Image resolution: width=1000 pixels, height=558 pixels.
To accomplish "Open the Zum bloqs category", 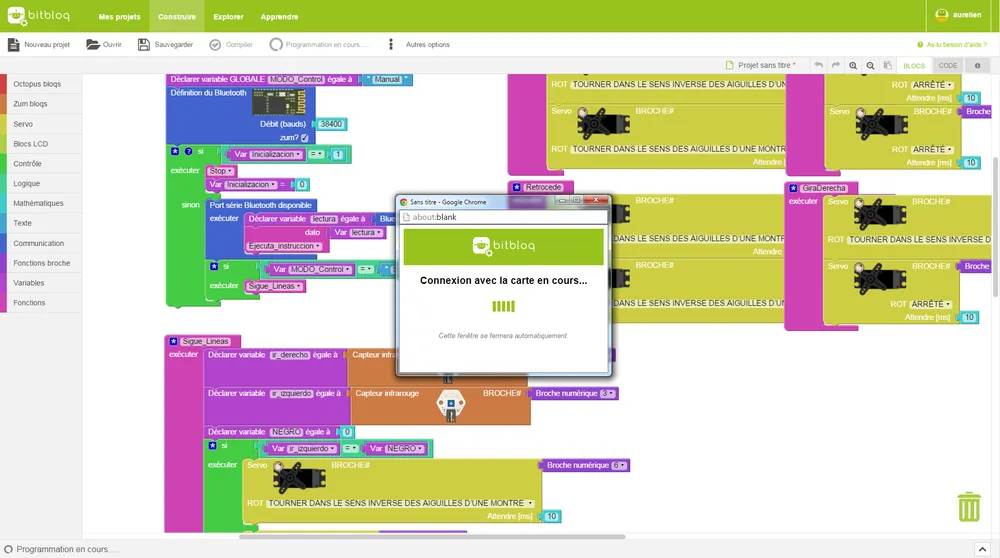I will [41, 104].
